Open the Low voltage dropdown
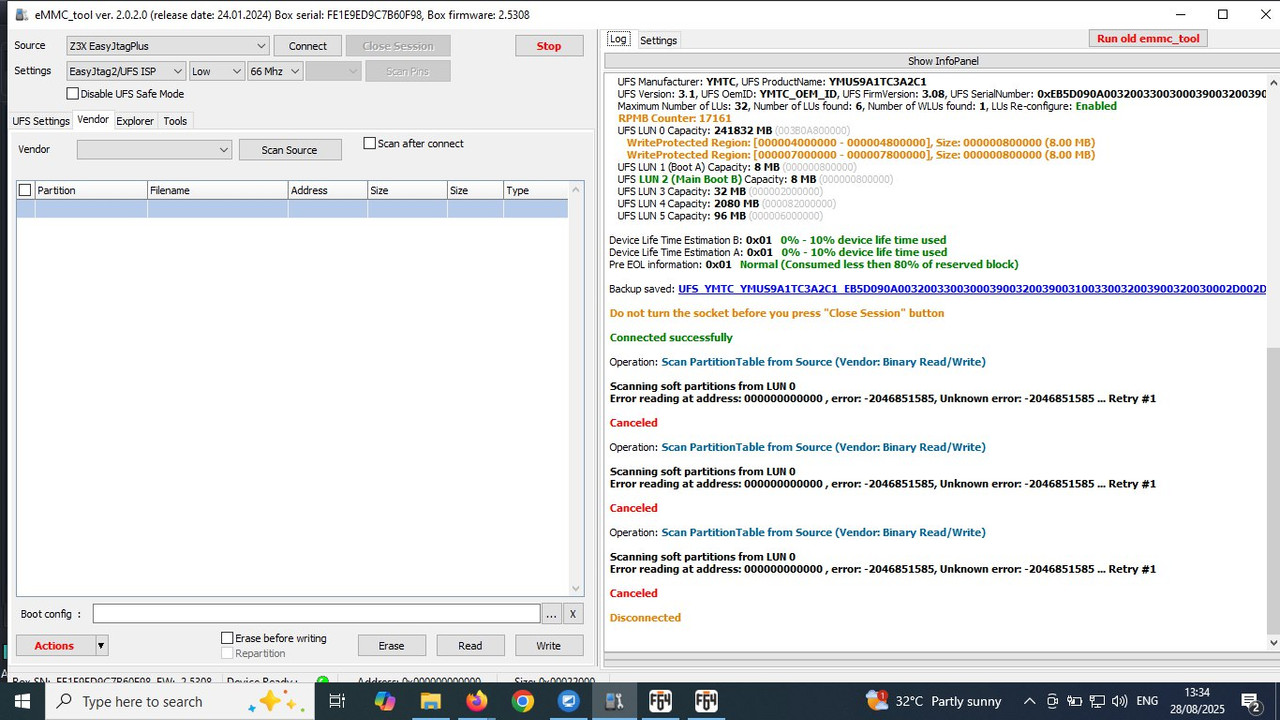Screen dimensions: 1280x720 coord(217,71)
